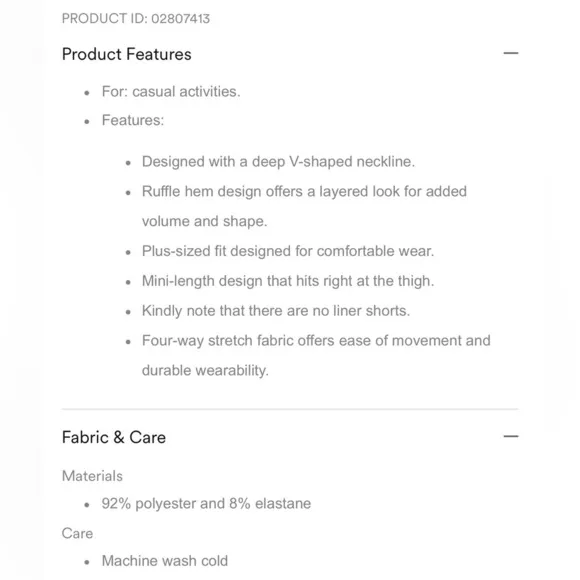Click the Materials subheading
This screenshot has height=580, width=580.
92,476
